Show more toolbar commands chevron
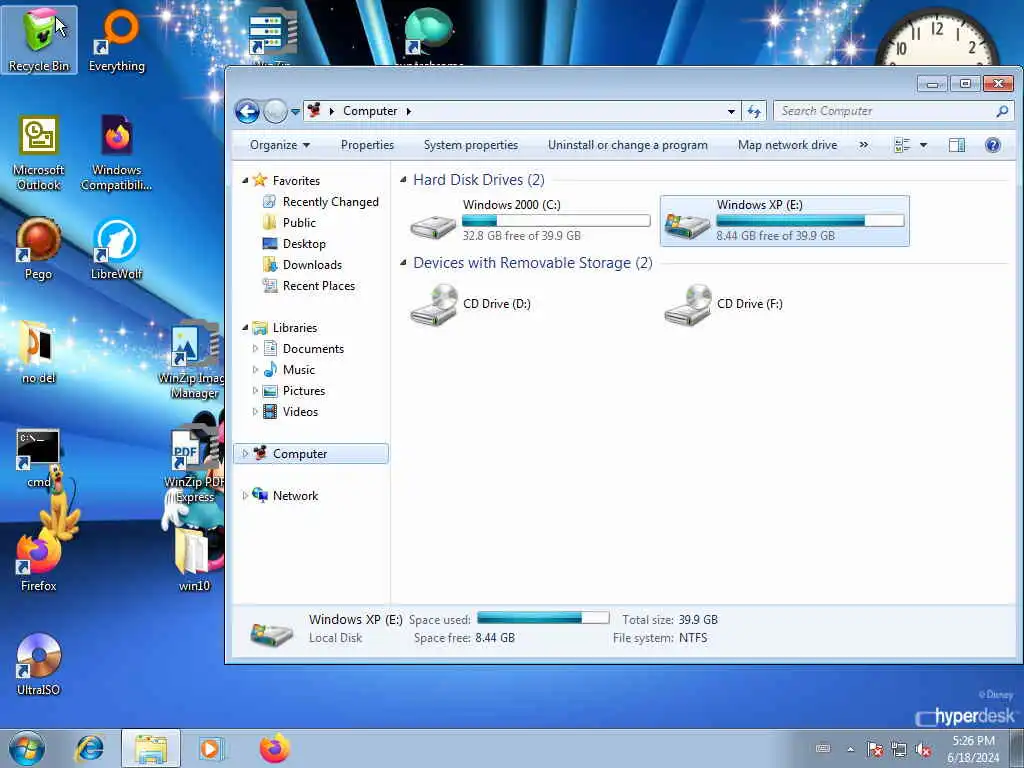The image size is (1024, 768). pyautogui.click(x=864, y=145)
